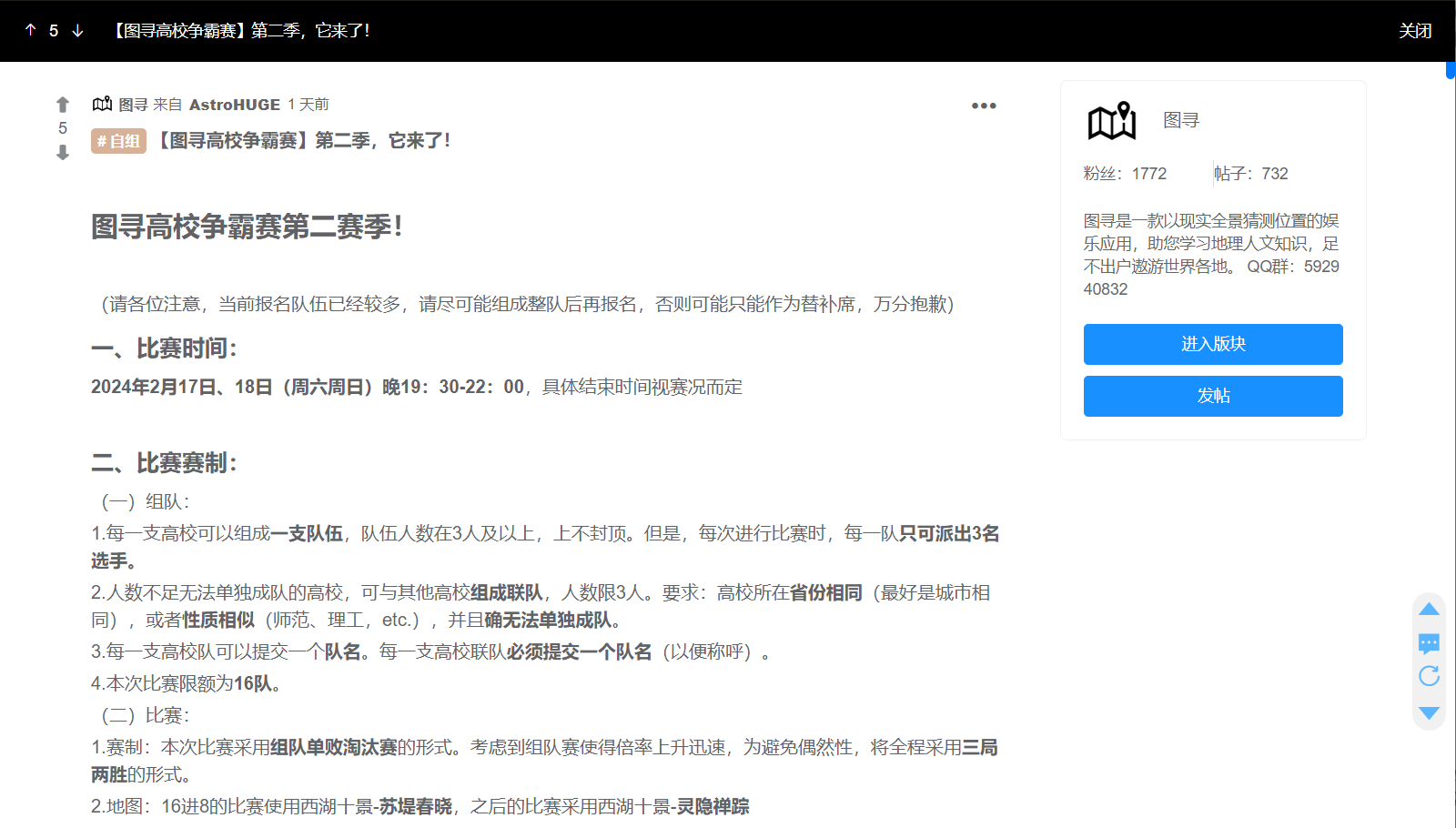The height and width of the screenshot is (828, 1456).
Task: Click the page scrollbar thumb at right
Action: tap(1451, 70)
